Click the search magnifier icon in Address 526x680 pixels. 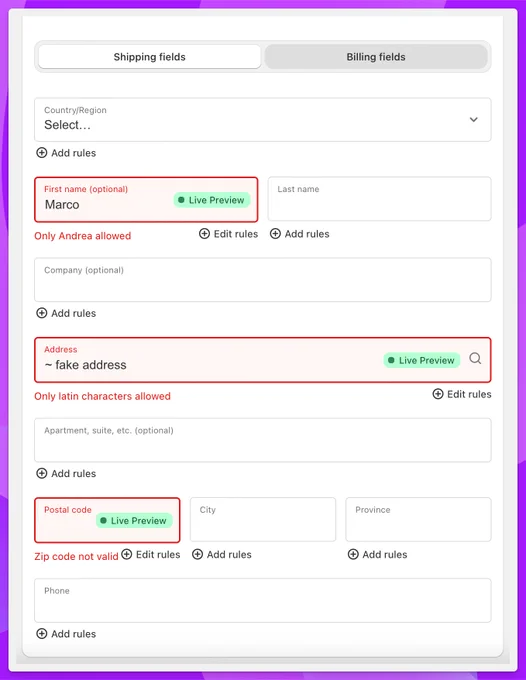[x=475, y=359]
